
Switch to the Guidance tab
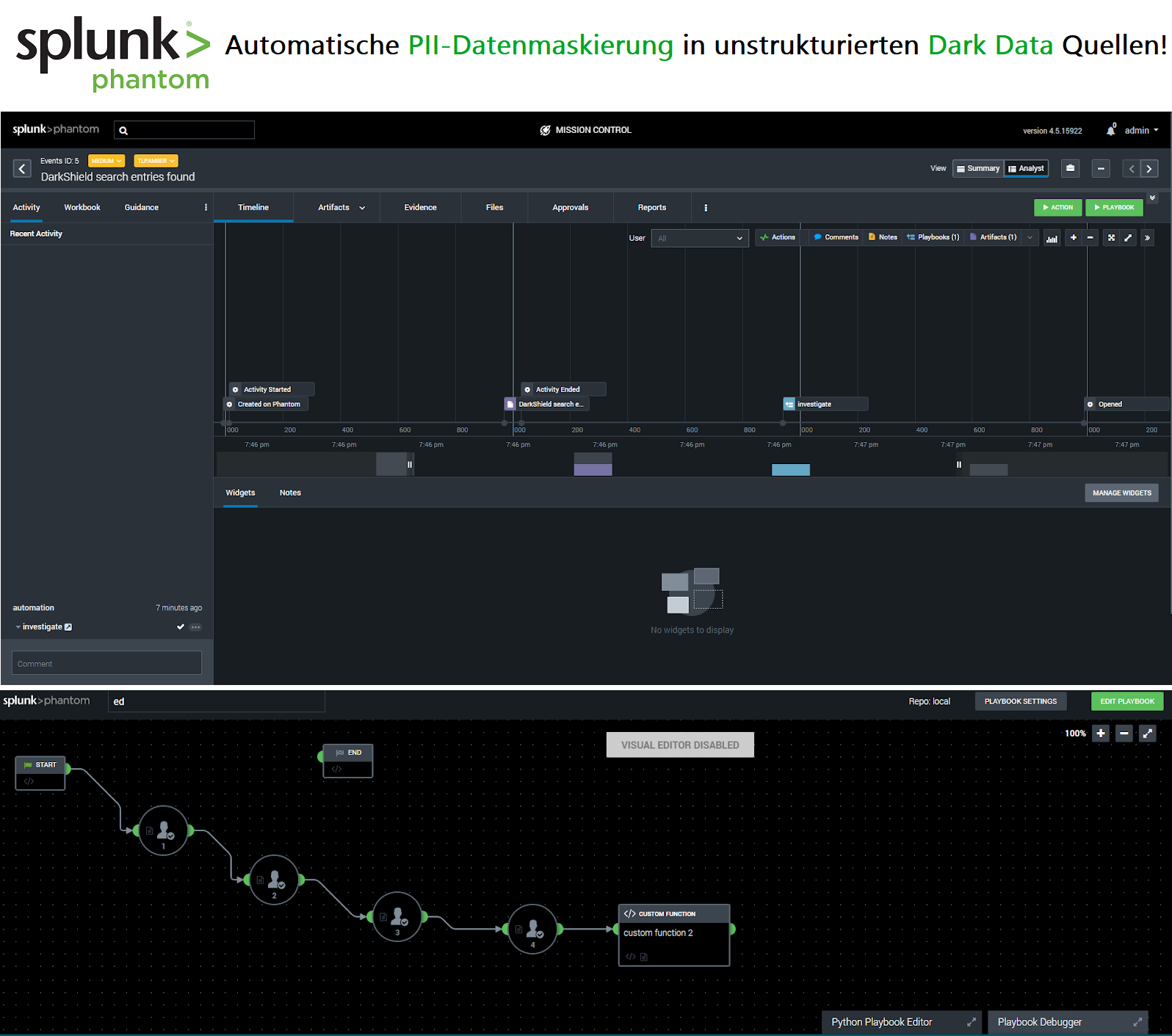pos(142,208)
